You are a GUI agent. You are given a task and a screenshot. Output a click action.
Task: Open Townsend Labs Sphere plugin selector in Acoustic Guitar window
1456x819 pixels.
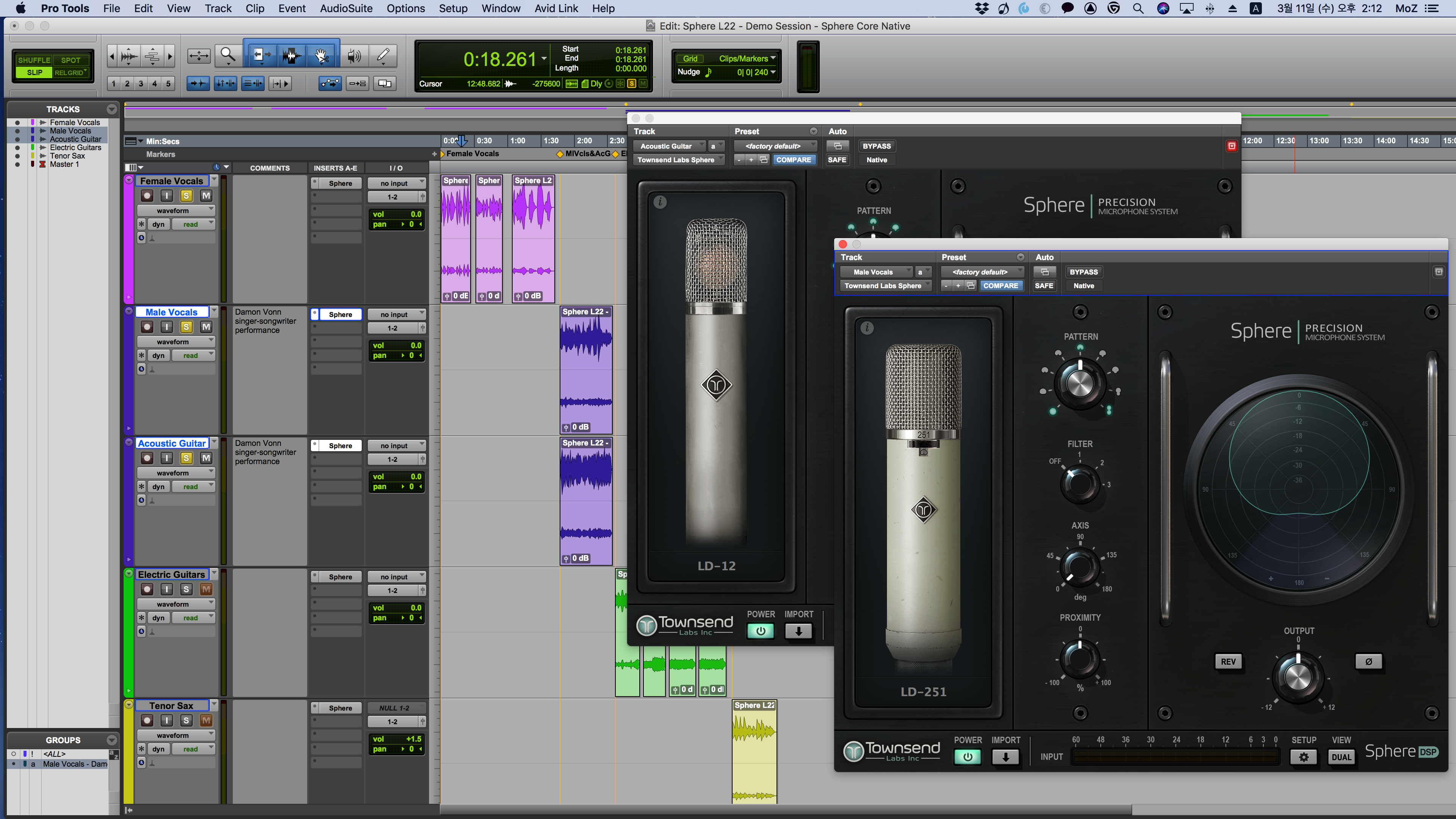(x=679, y=160)
